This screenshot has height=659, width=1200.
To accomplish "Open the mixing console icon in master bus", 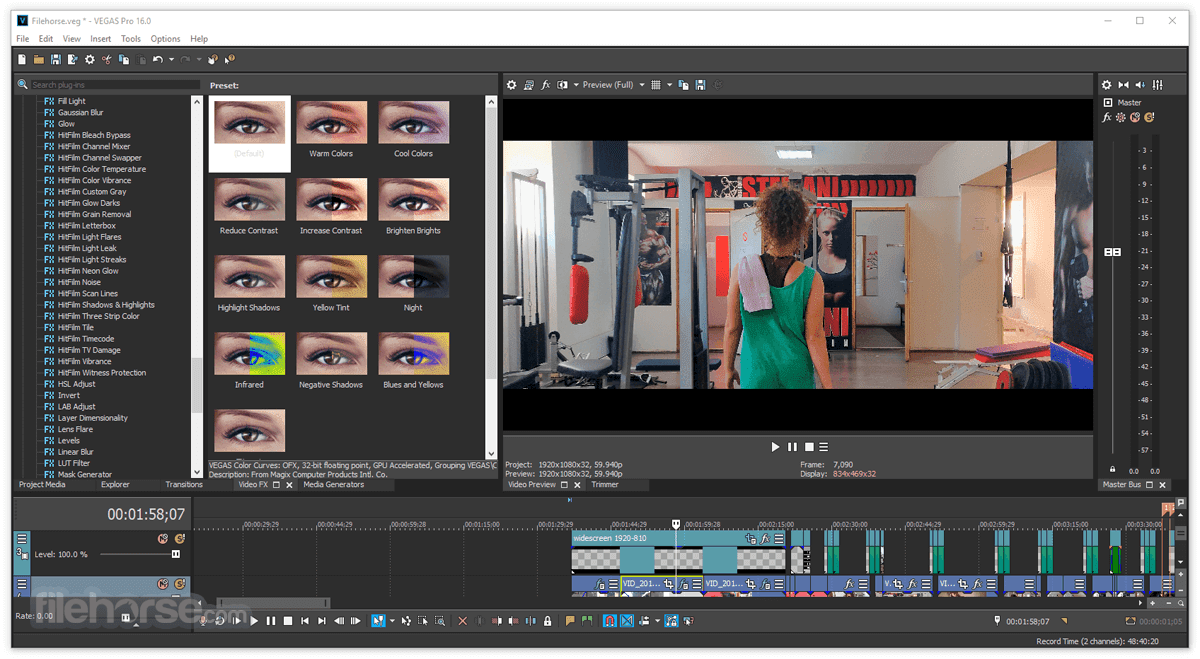I will (1157, 85).
